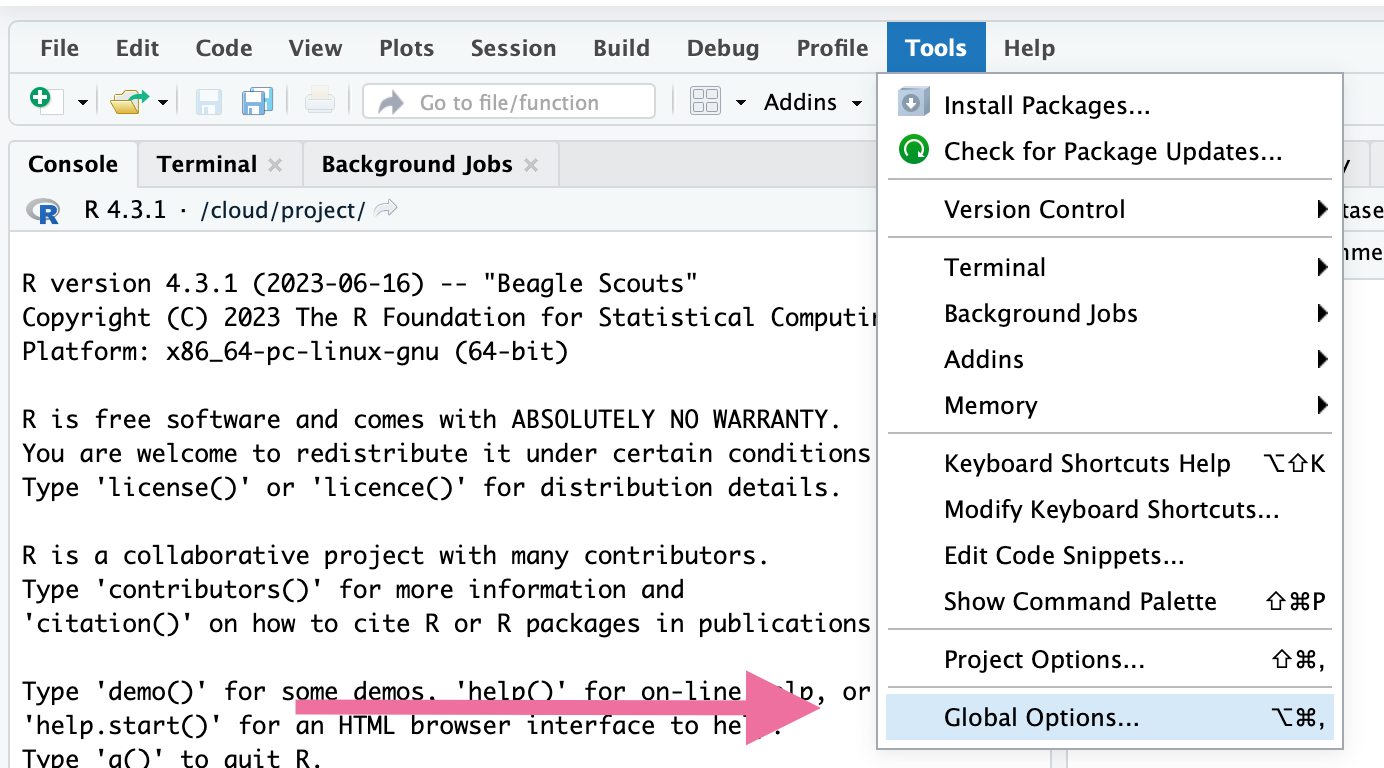Switch to the Background Jobs tab
The height and width of the screenshot is (768, 1384).
tap(417, 164)
